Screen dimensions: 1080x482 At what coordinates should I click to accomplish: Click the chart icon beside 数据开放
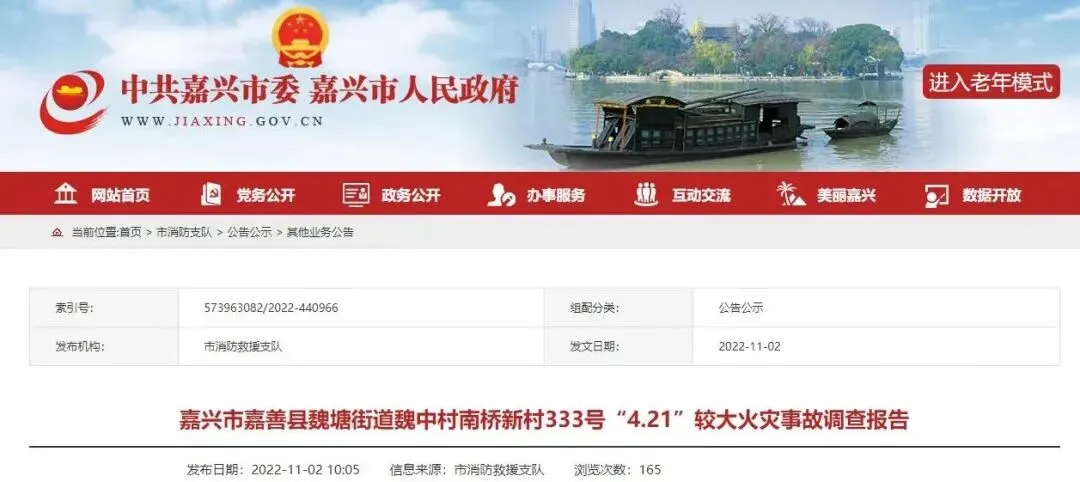[937, 196]
